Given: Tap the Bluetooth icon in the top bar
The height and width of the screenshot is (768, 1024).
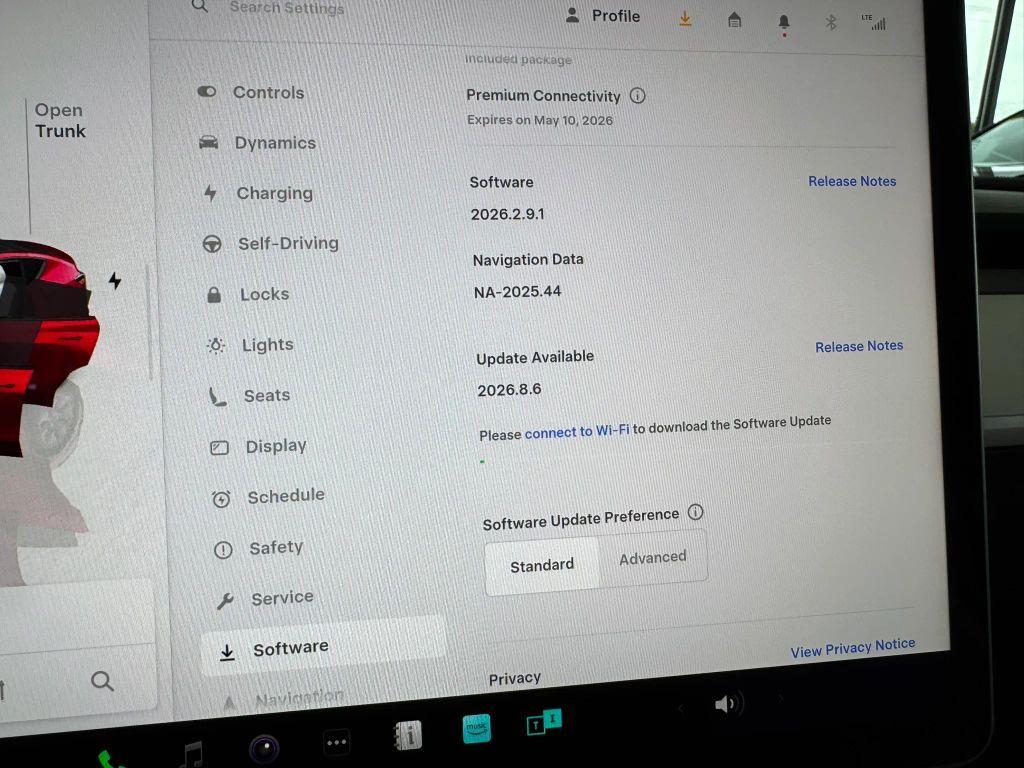Looking at the screenshot, I should [x=830, y=22].
